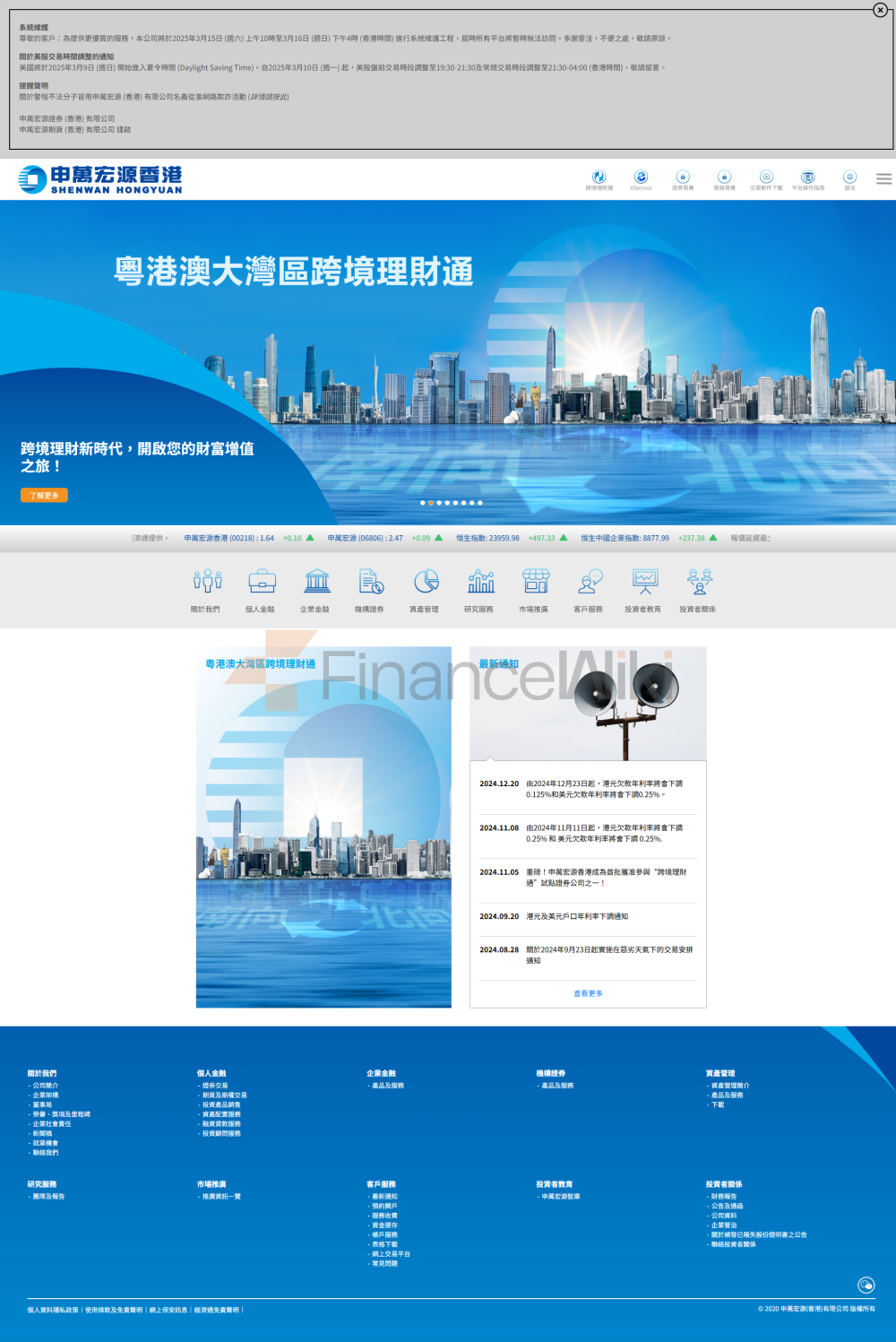This screenshot has width=896, height=1342.
Task: Click the 申萬宏源香港 (00218) ticker quote
Action: tap(249, 538)
